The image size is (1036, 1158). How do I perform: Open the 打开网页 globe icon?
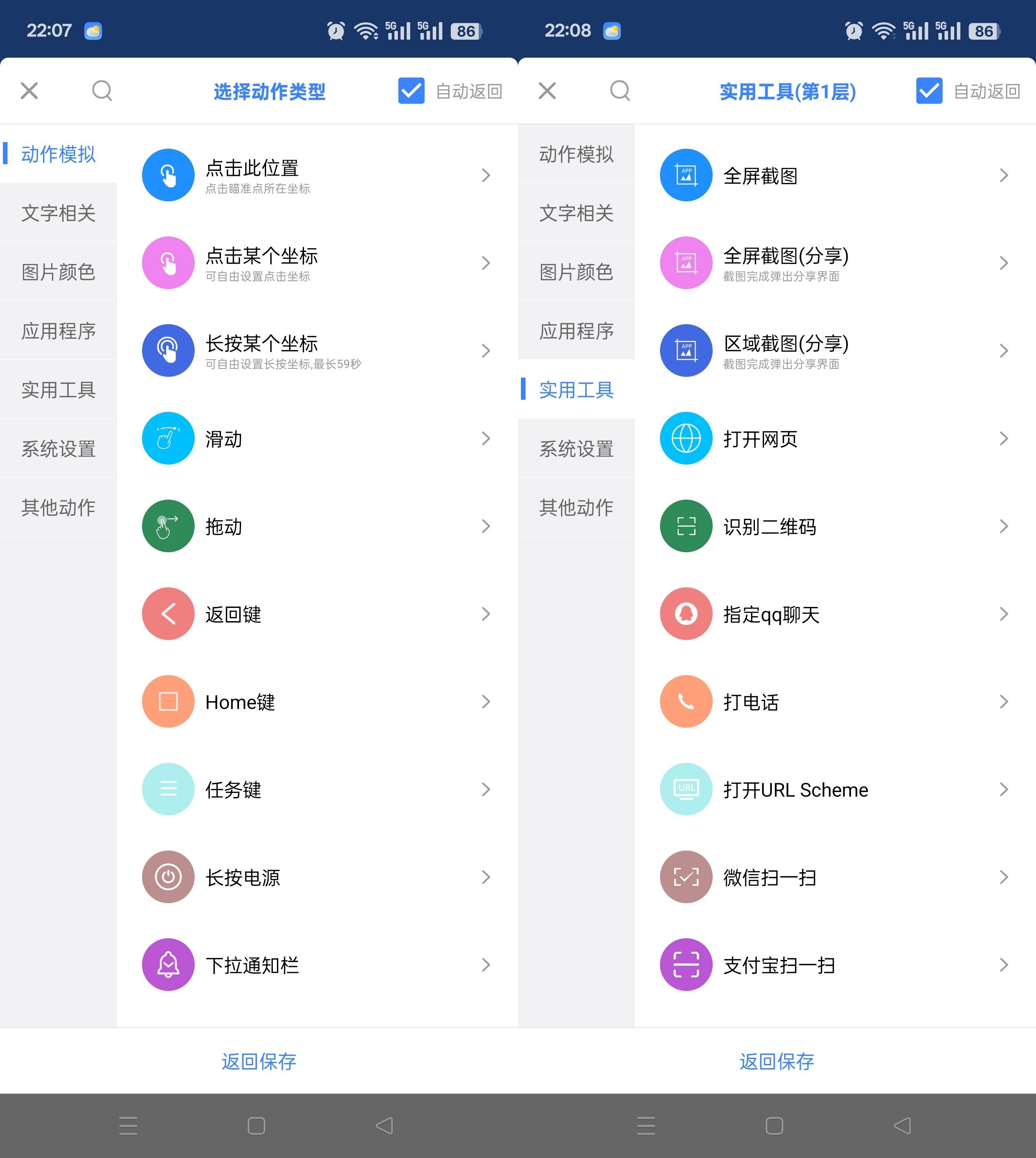(686, 438)
